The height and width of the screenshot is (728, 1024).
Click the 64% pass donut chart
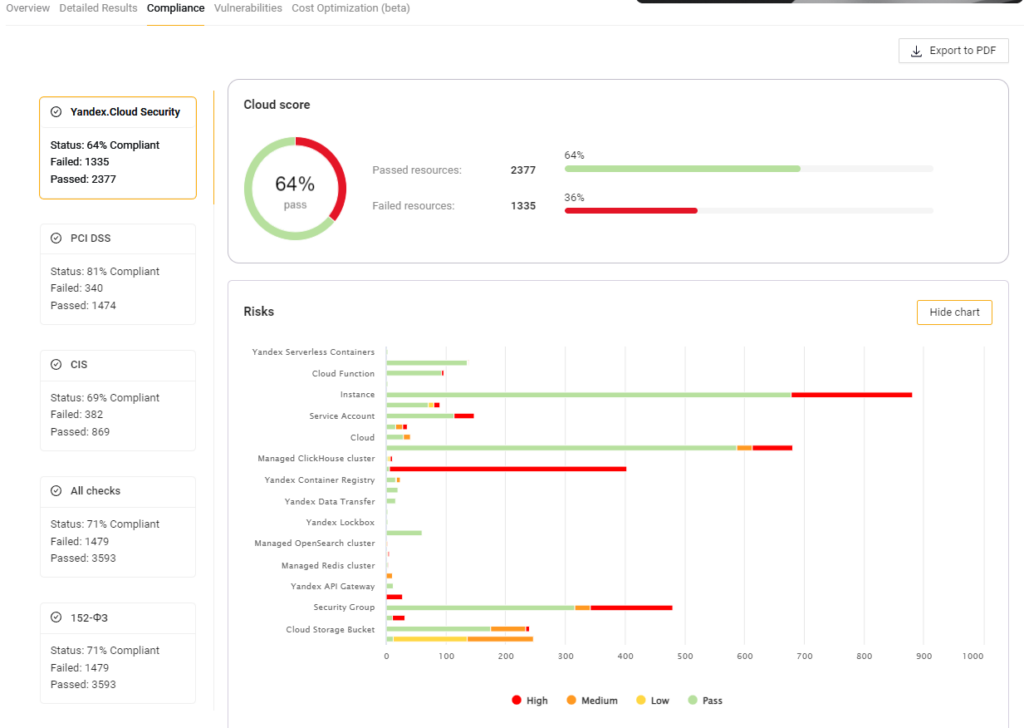coord(295,188)
